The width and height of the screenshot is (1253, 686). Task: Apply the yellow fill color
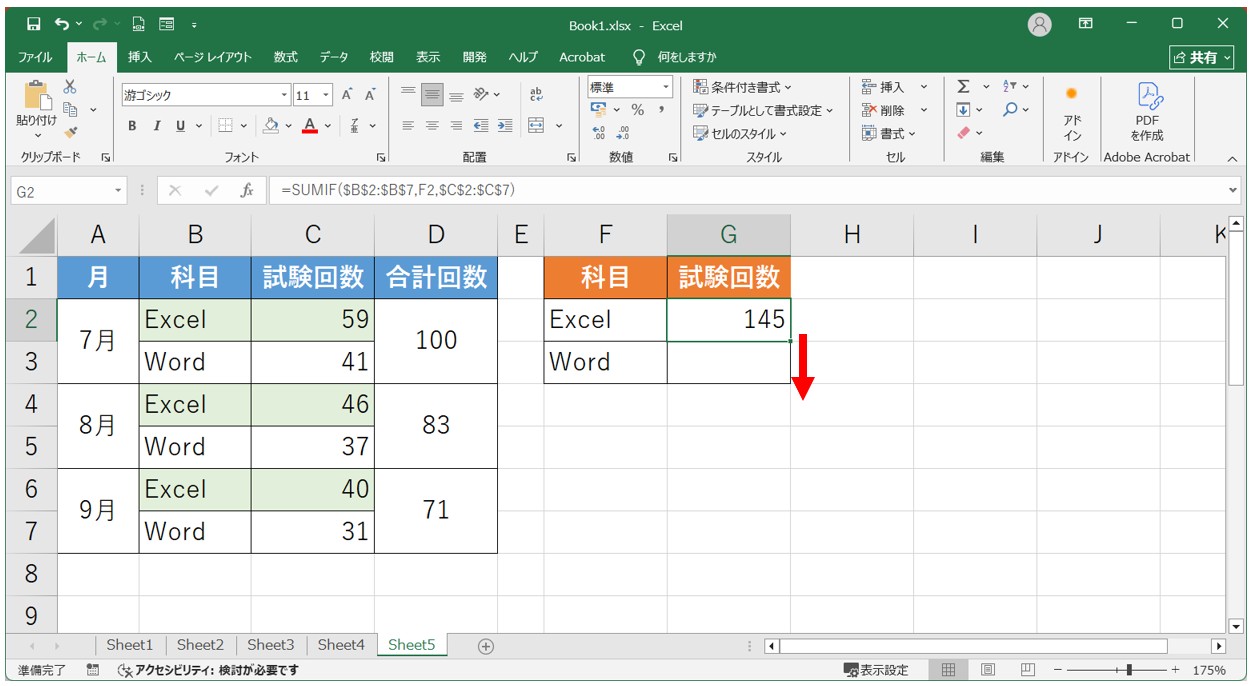(270, 126)
